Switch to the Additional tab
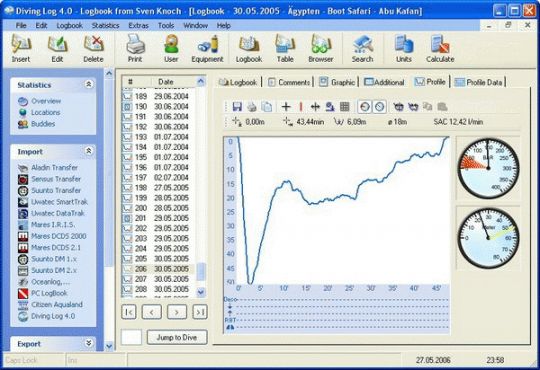 pos(384,82)
